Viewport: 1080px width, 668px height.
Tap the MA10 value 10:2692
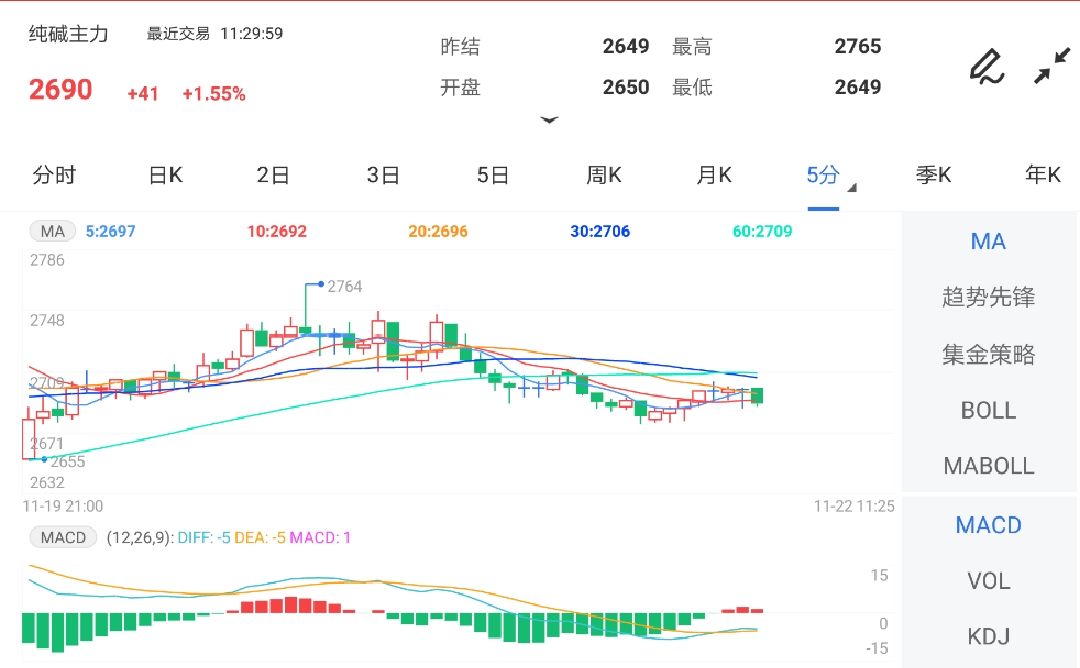click(x=277, y=231)
